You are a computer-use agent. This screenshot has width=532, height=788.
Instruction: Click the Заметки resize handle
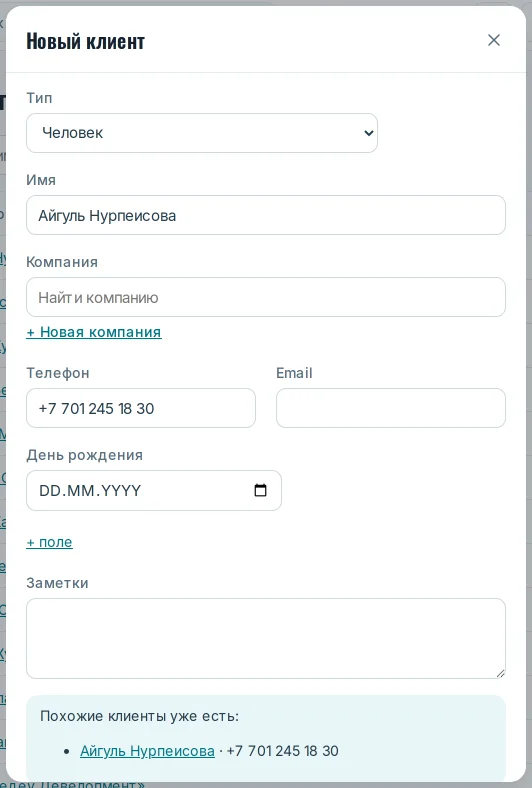click(500, 673)
